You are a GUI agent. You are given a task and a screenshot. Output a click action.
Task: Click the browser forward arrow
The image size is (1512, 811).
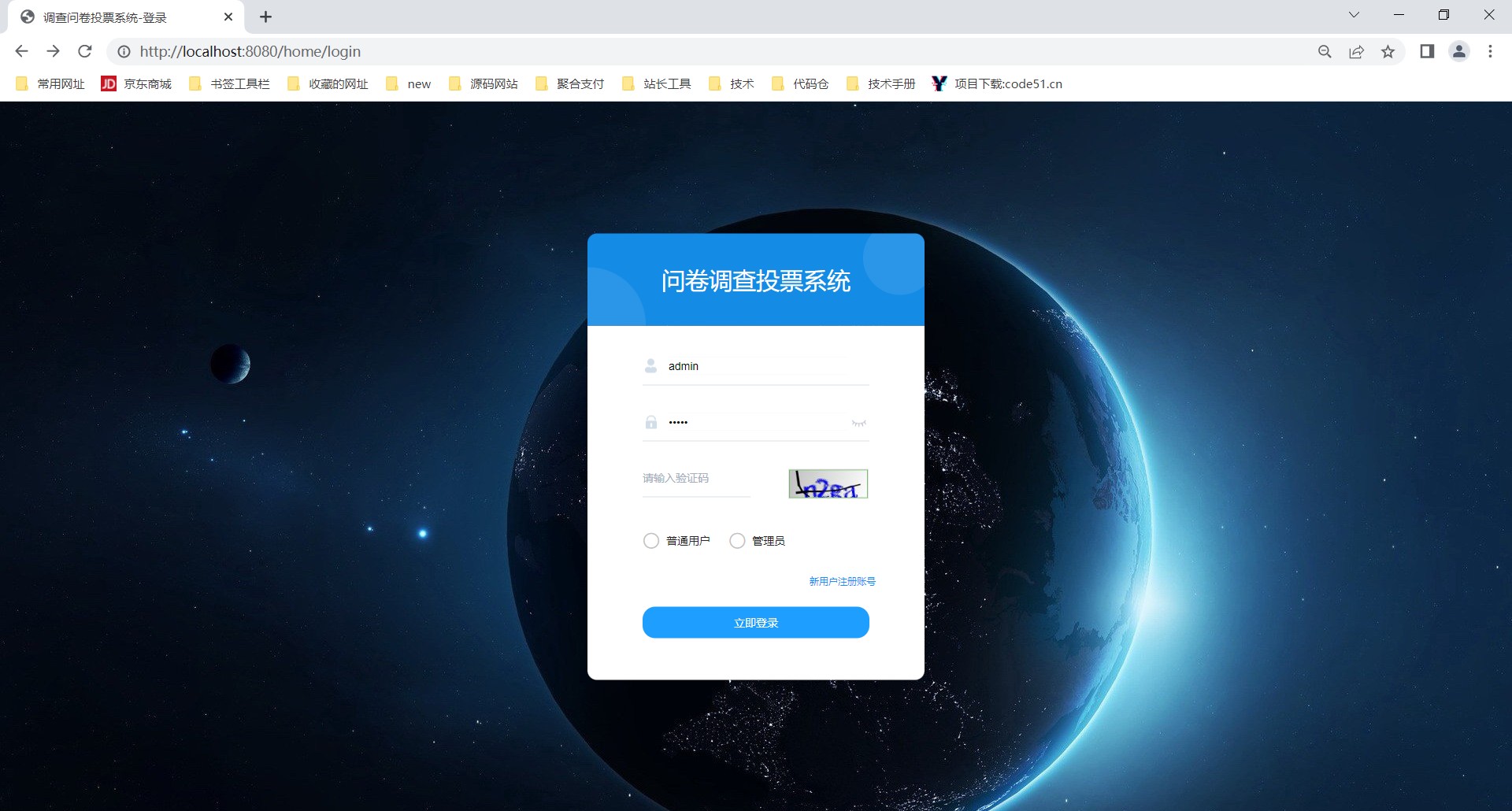click(x=53, y=51)
